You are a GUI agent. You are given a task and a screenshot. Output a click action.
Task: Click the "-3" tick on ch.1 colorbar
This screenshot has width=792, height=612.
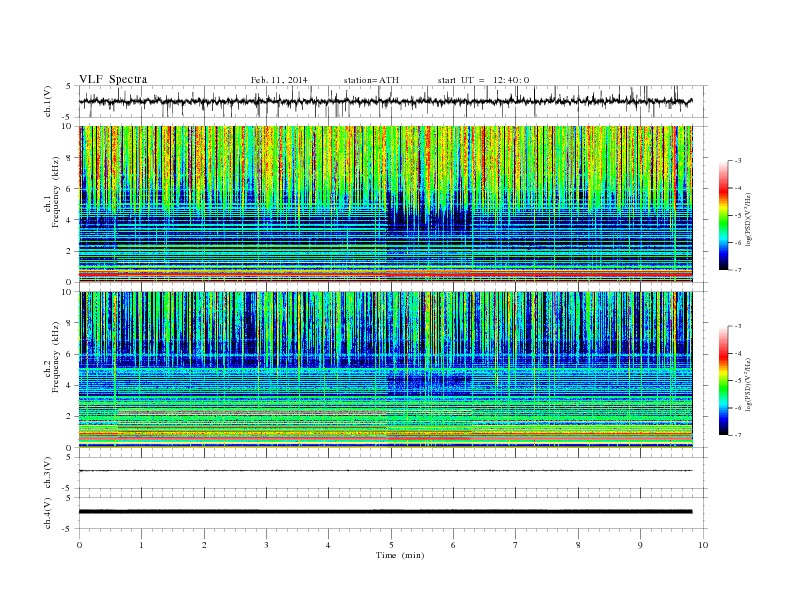pyautogui.click(x=738, y=161)
